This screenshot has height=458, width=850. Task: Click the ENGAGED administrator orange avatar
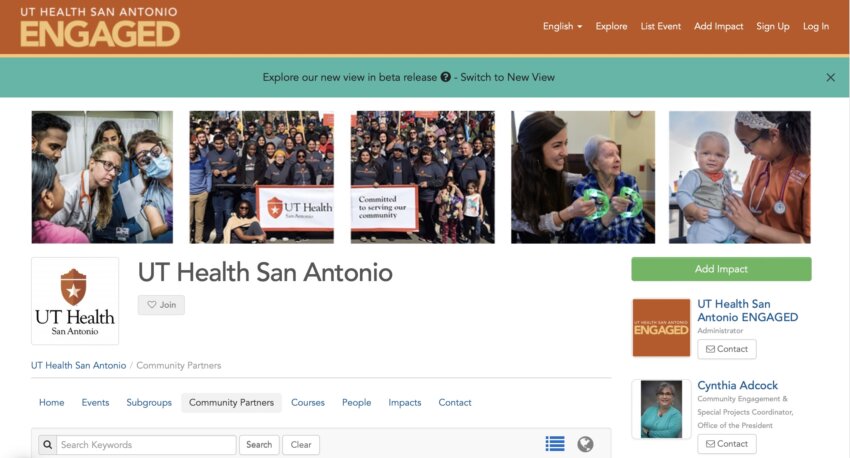tap(661, 327)
